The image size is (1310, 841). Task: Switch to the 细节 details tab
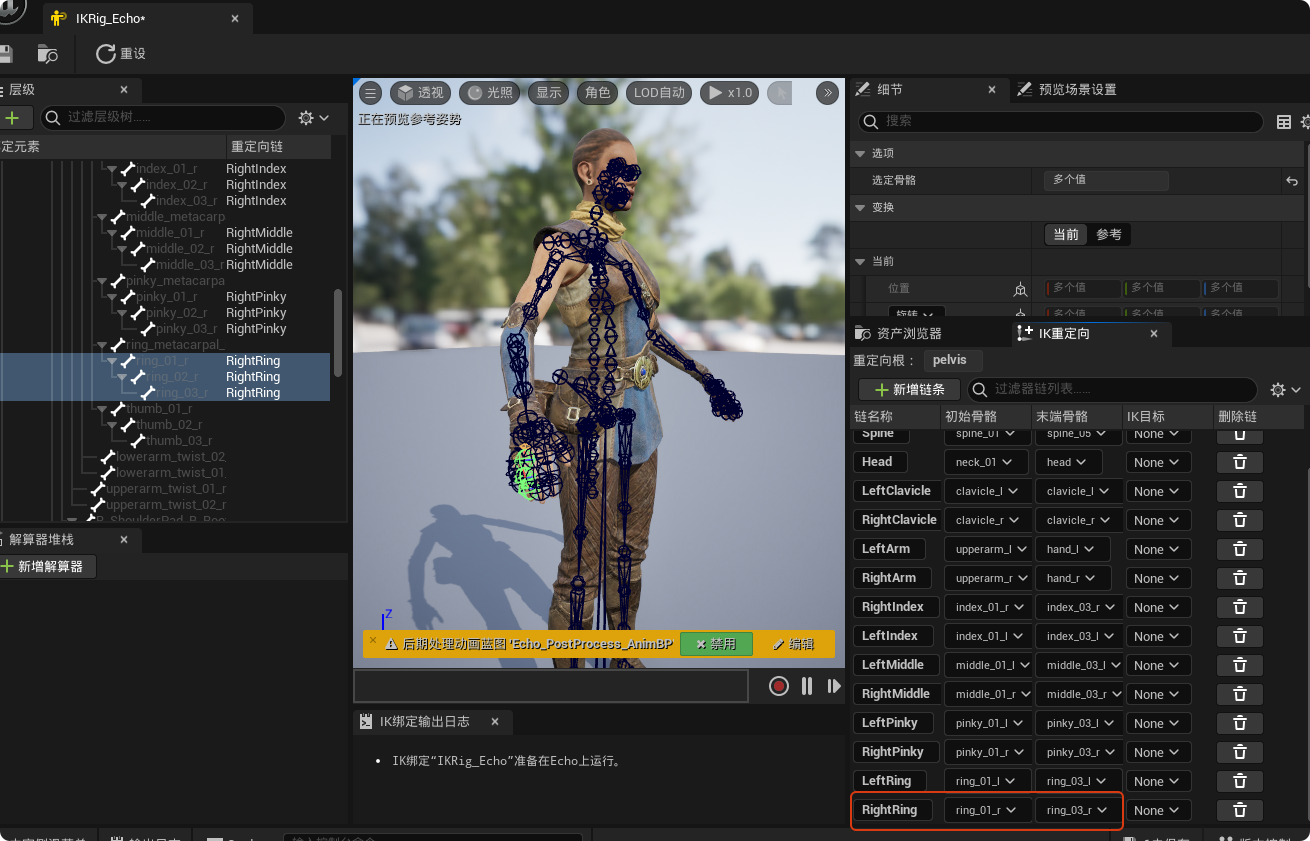click(x=889, y=90)
